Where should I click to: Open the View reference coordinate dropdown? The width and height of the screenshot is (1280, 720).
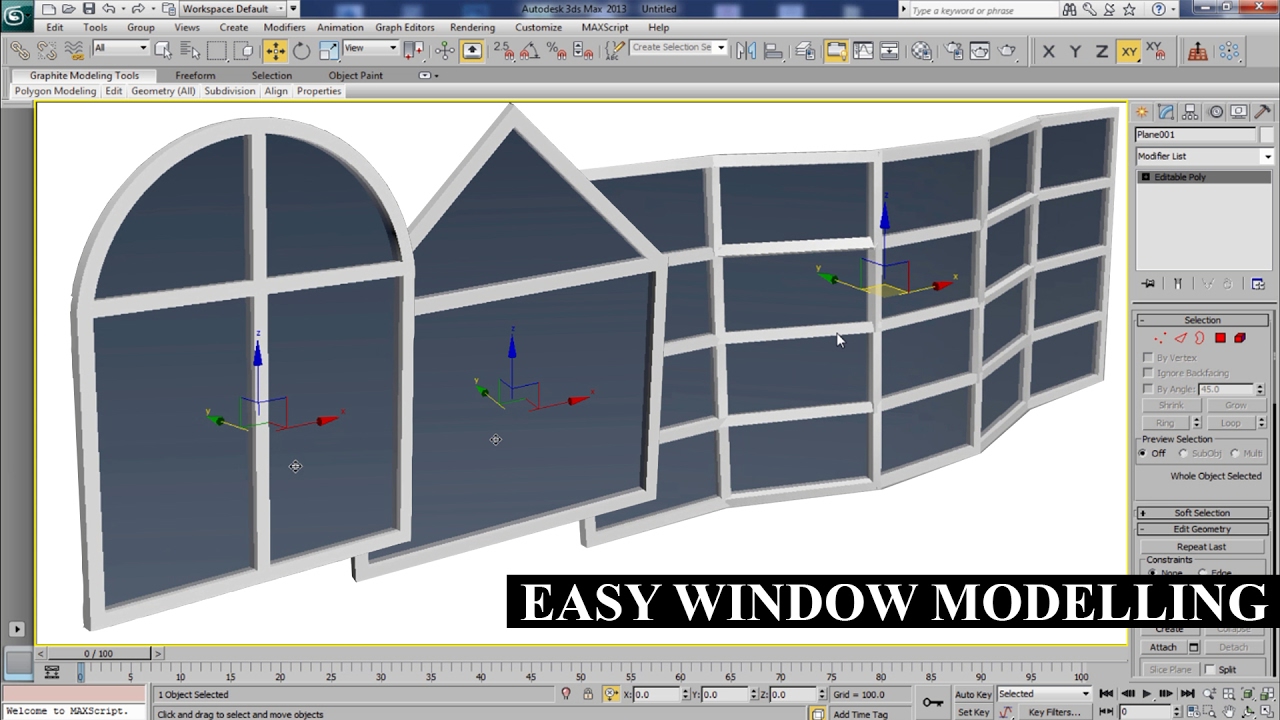point(370,48)
